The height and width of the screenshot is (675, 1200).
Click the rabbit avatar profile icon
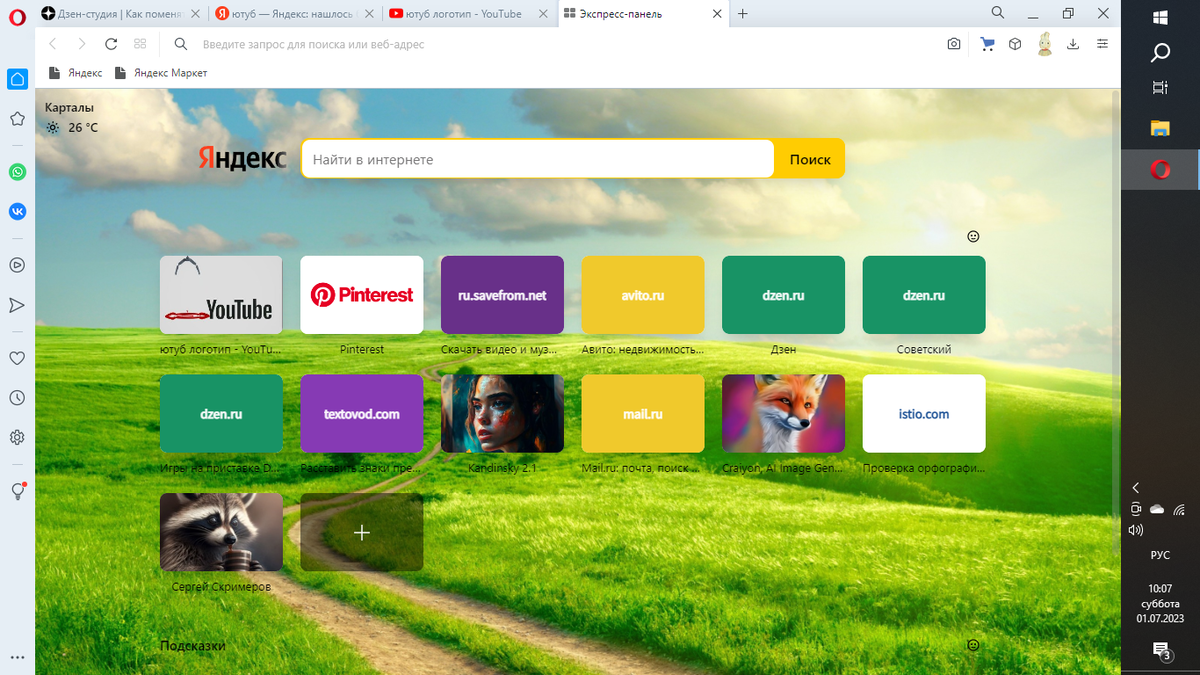[x=1044, y=44]
